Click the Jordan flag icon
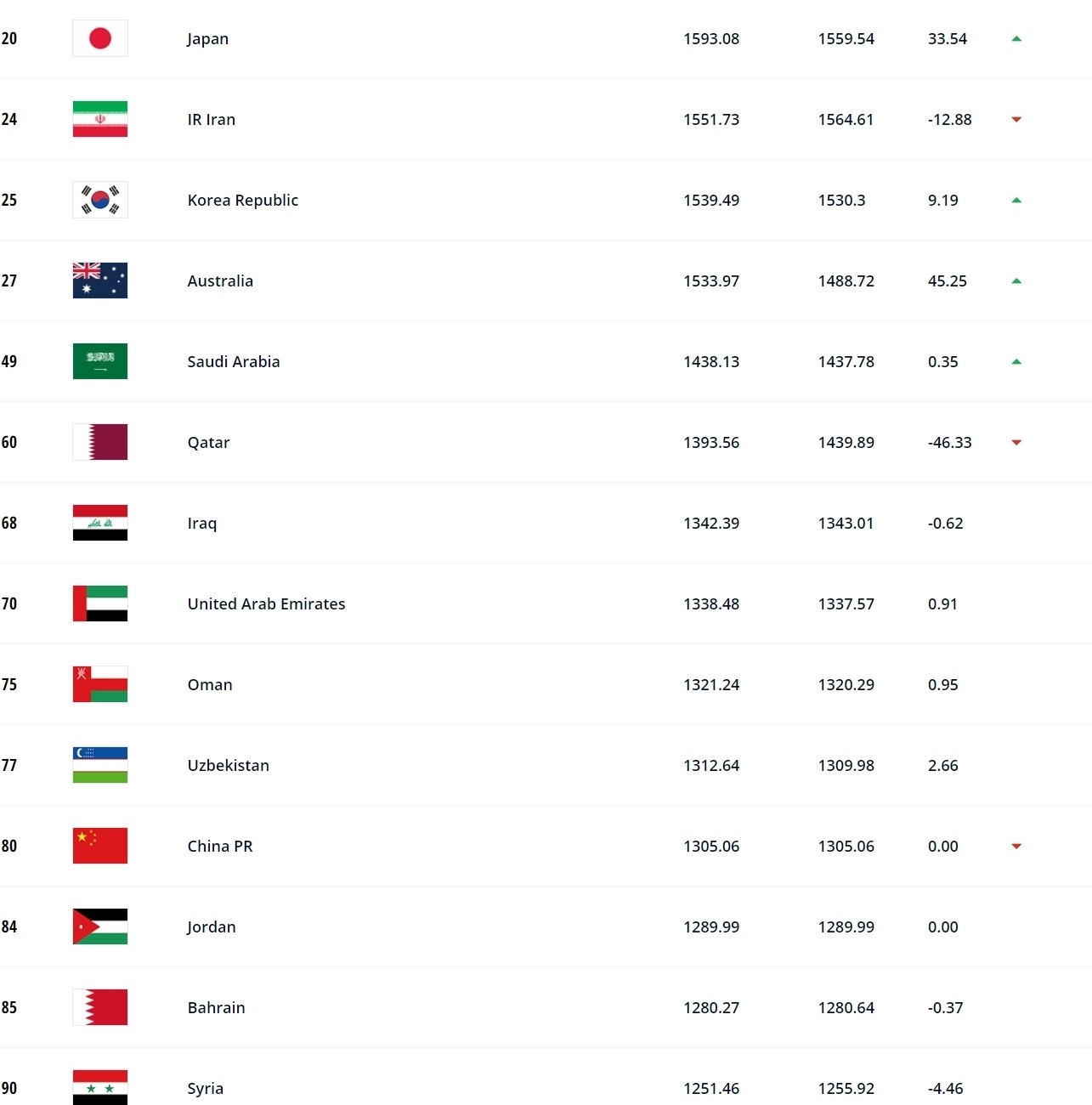 coord(100,926)
